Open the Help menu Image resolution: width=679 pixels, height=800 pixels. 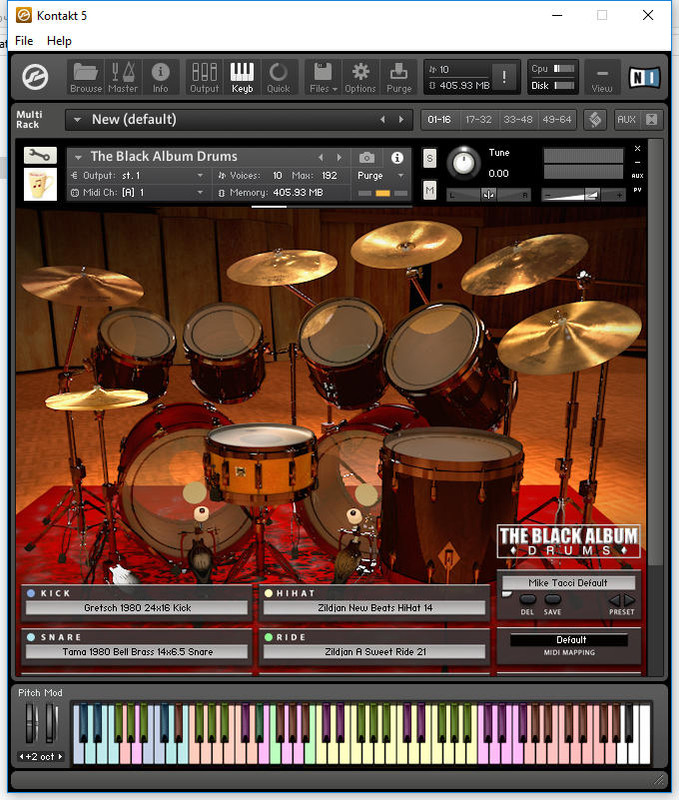click(x=59, y=41)
